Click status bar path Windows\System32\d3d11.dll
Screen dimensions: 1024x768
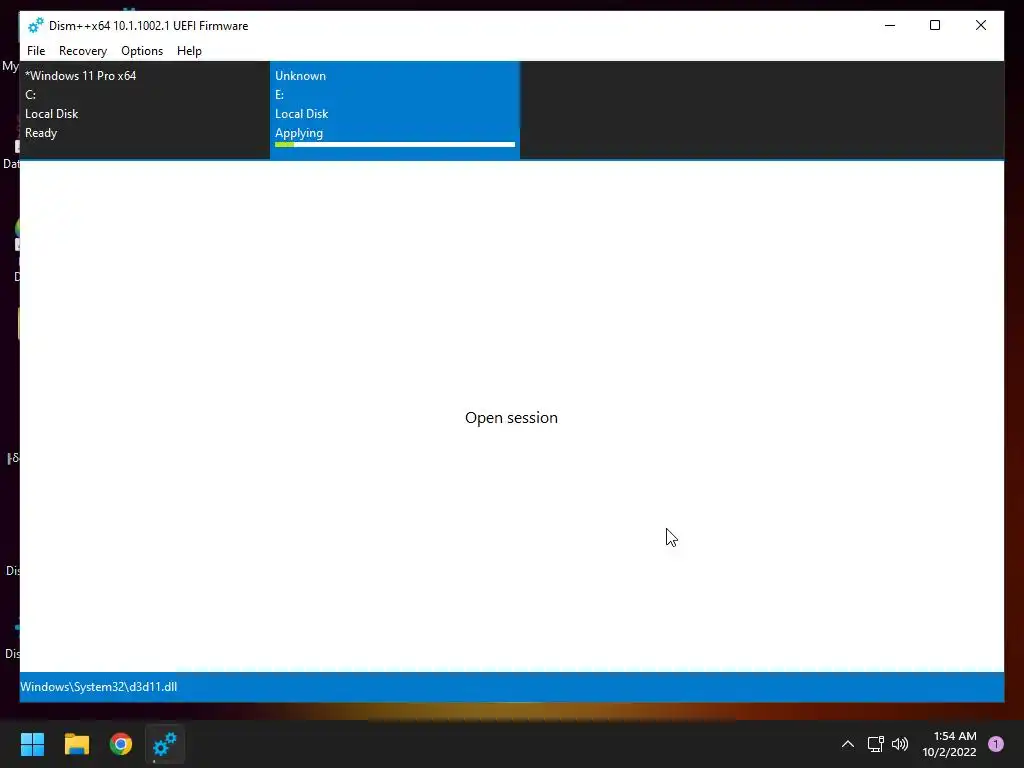(x=99, y=687)
